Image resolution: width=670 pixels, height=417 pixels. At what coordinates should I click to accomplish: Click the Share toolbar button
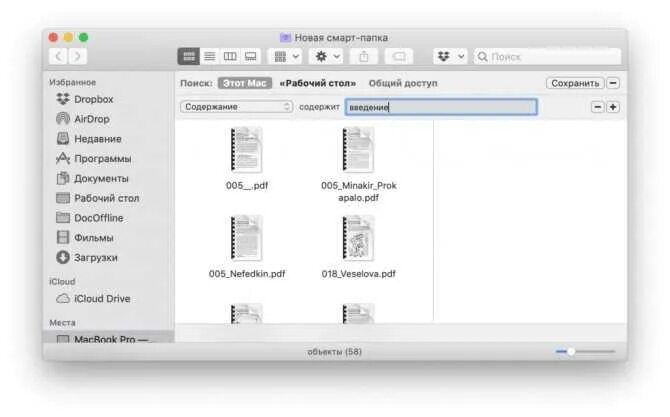[364, 56]
